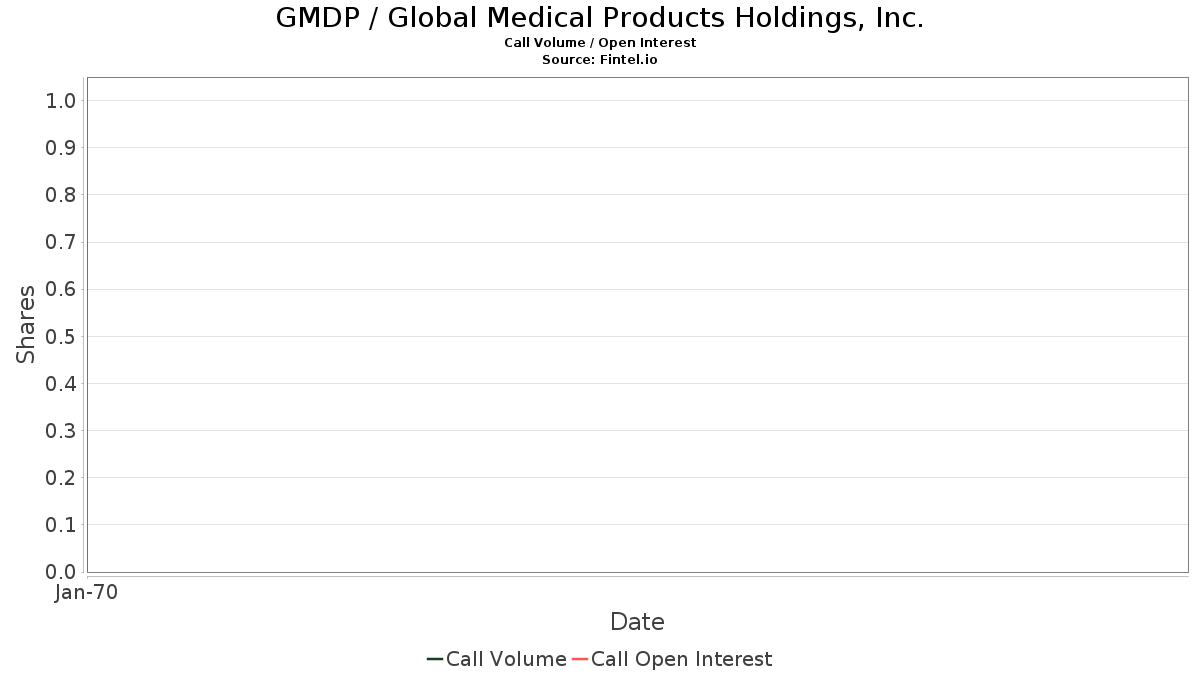Toggle the Call Open Interest legend entry
This screenshot has height=675, width=1200.
(681, 659)
